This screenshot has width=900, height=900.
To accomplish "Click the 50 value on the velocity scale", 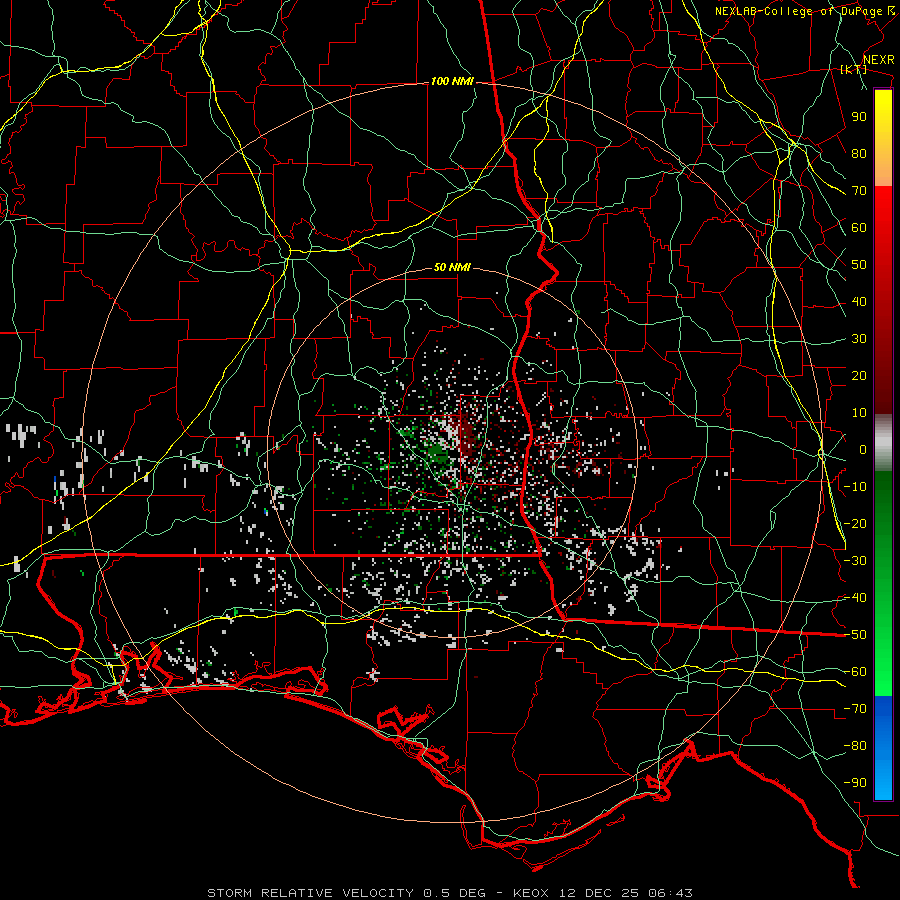I will pos(859,265).
